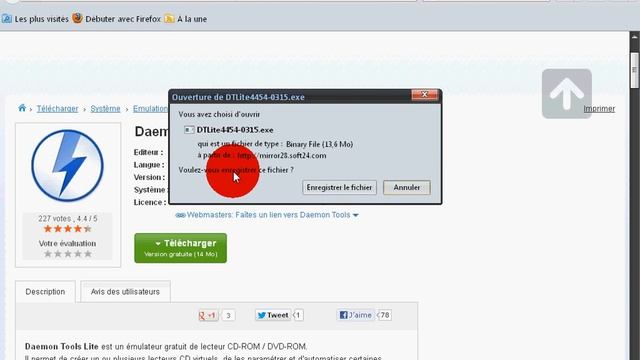Click the Twitter Tweet button
This screenshot has height=360, width=640.
click(273, 315)
